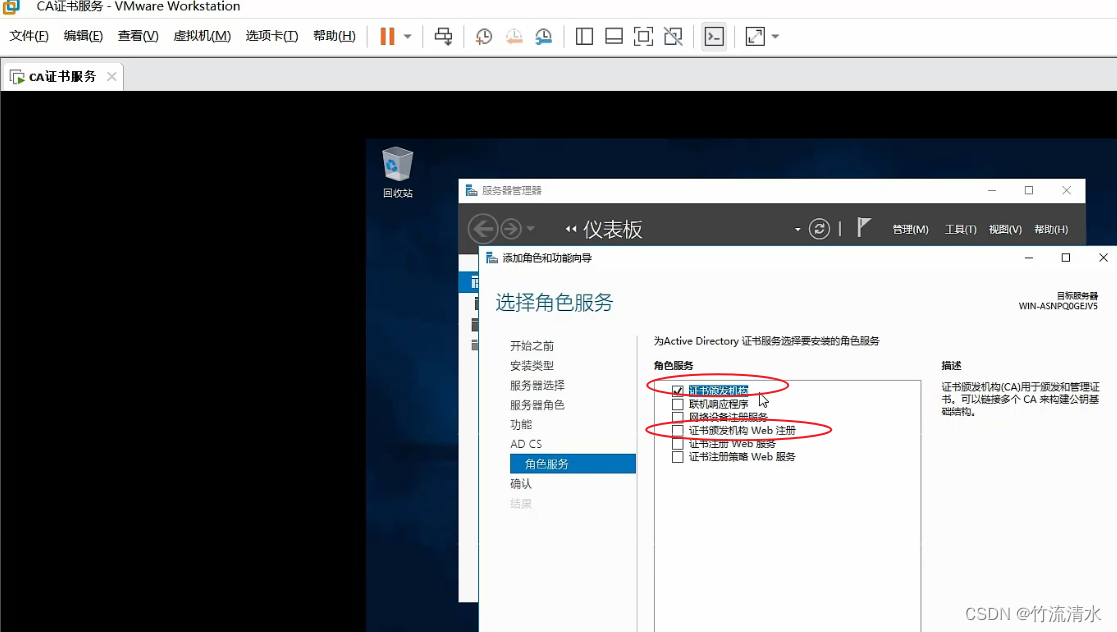The width and height of the screenshot is (1117, 632).
Task: Minimize the 添加角色和功能向导 window
Action: 1029,257
